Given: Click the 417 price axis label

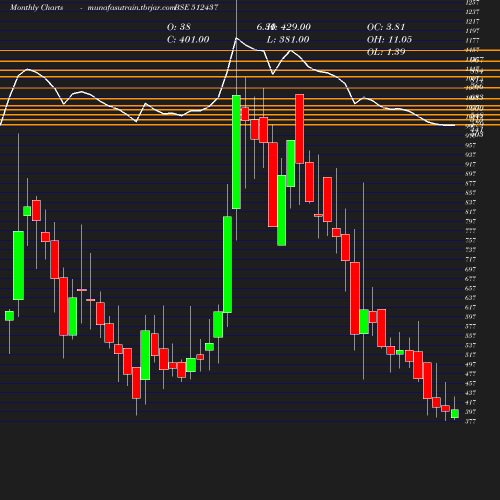Looking at the screenshot, I should coord(470,402).
